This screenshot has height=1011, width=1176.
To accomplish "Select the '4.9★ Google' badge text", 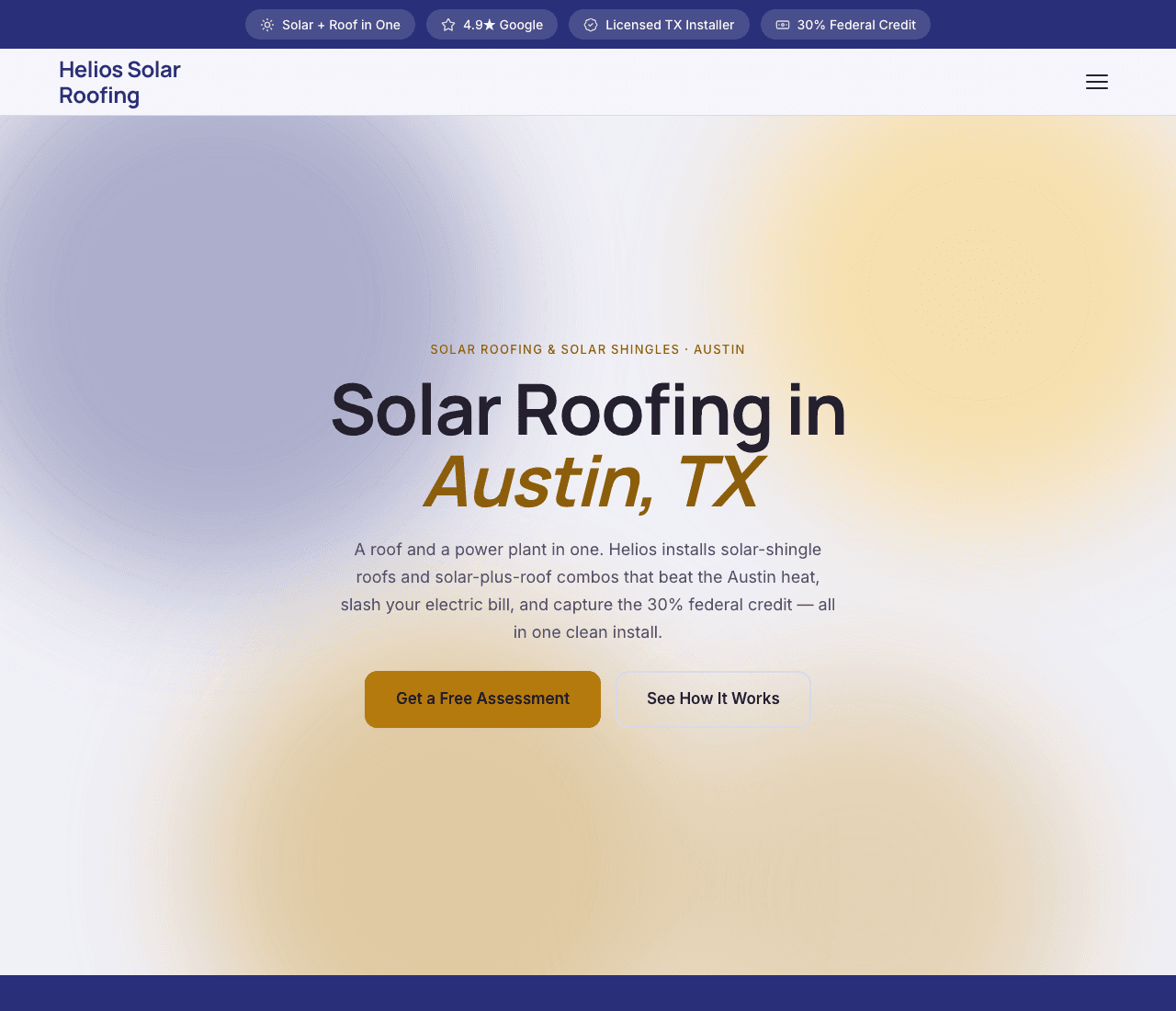I will [503, 25].
